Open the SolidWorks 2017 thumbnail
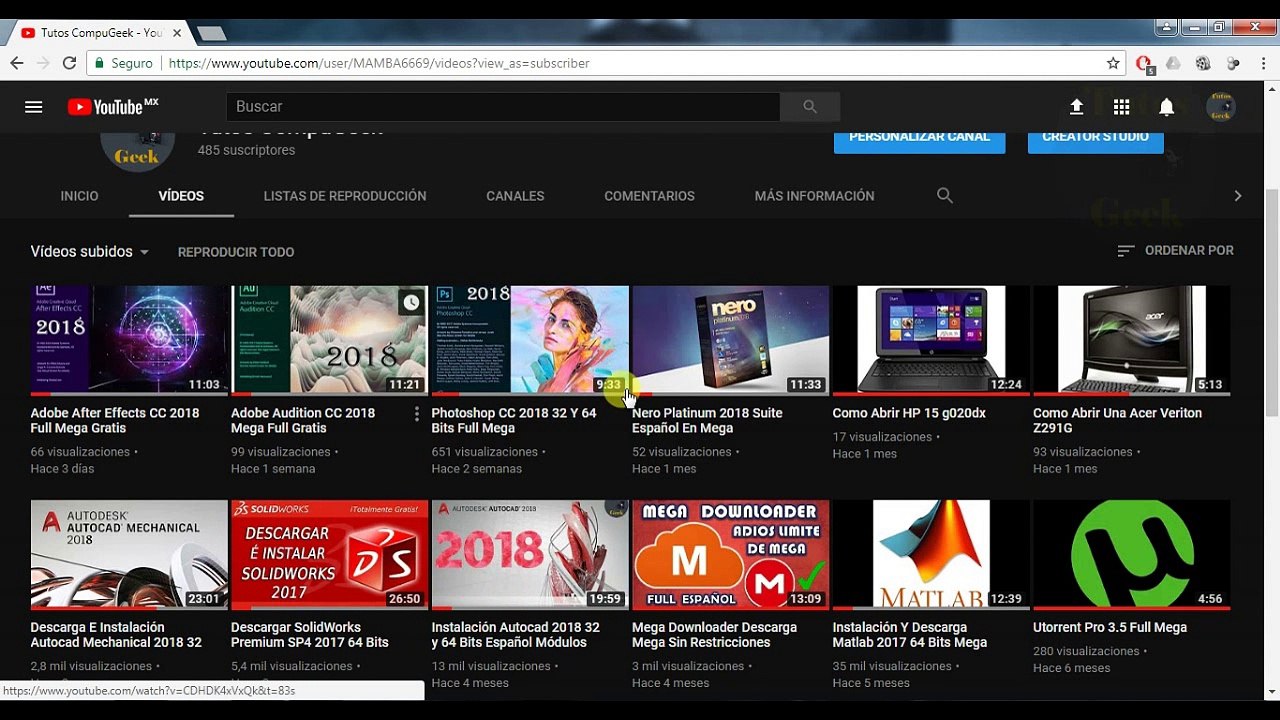The width and height of the screenshot is (1280, 720). pyautogui.click(x=329, y=555)
